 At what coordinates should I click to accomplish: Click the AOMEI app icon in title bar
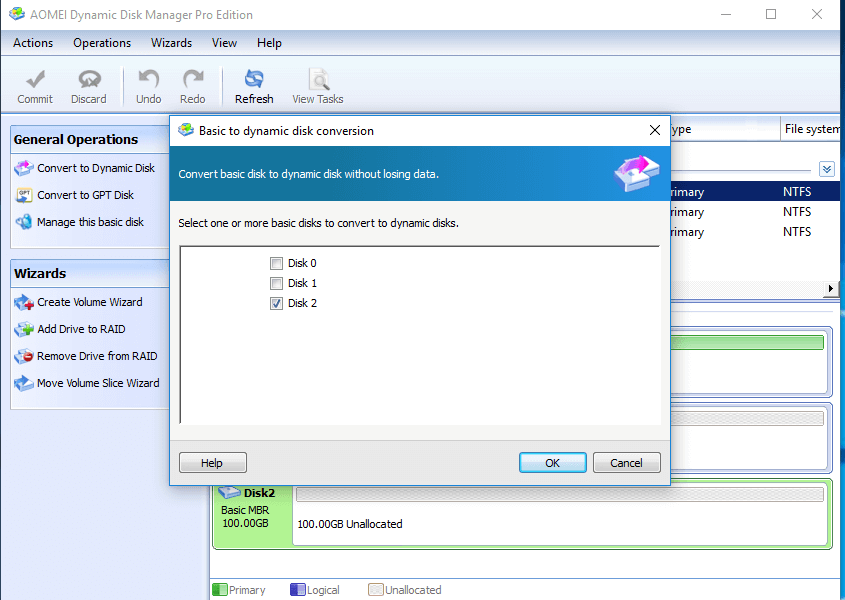tap(17, 14)
